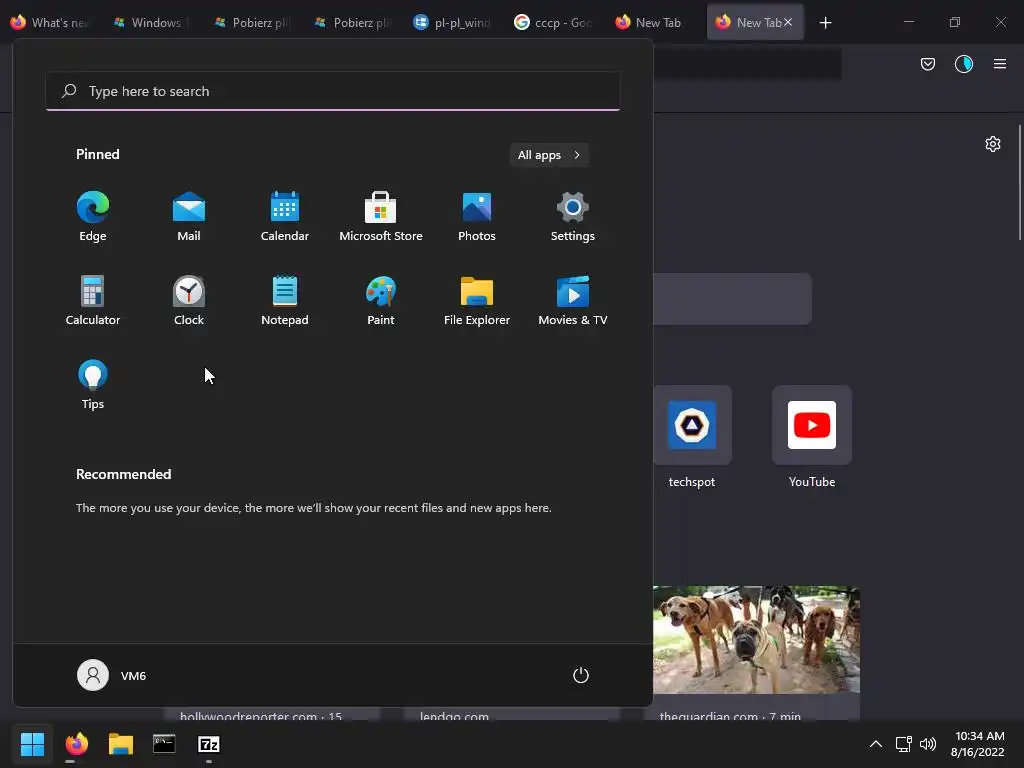Click the Windows Start button on taskbar
Screen dimensions: 1024x768
click(x=32, y=744)
